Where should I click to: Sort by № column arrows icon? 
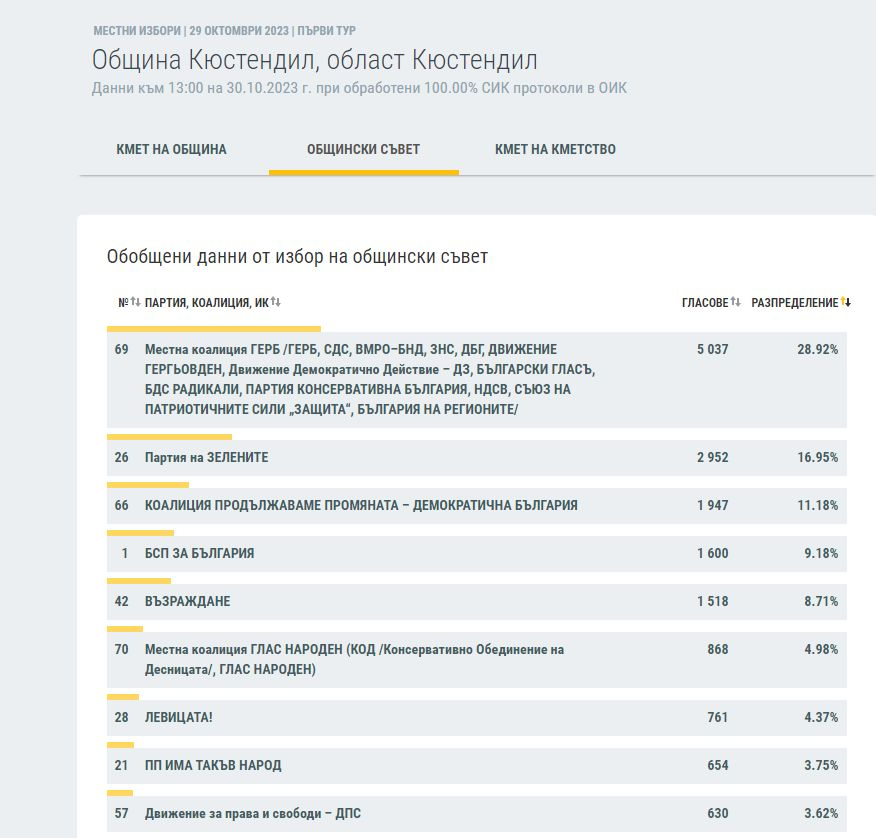[136, 302]
